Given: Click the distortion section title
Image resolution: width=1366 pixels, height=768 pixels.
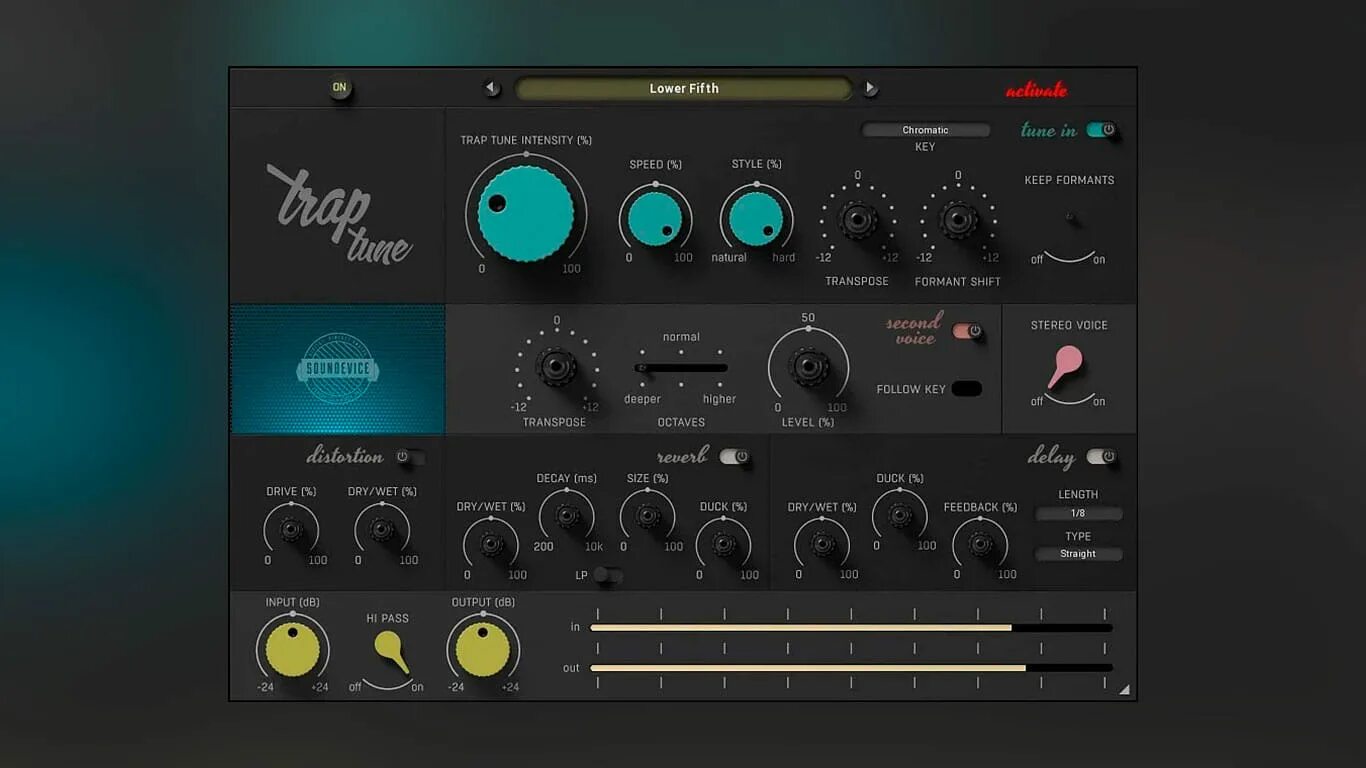Looking at the screenshot, I should tap(345, 456).
